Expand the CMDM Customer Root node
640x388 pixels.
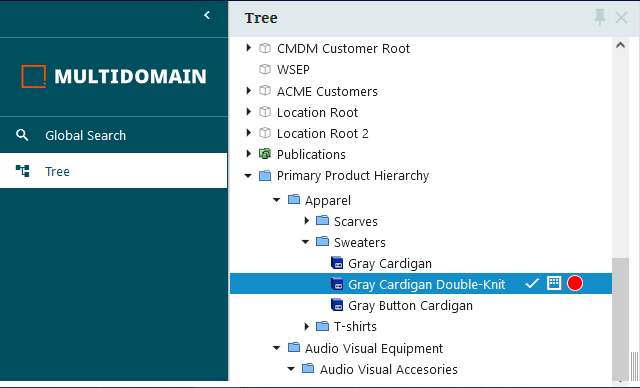coord(249,48)
